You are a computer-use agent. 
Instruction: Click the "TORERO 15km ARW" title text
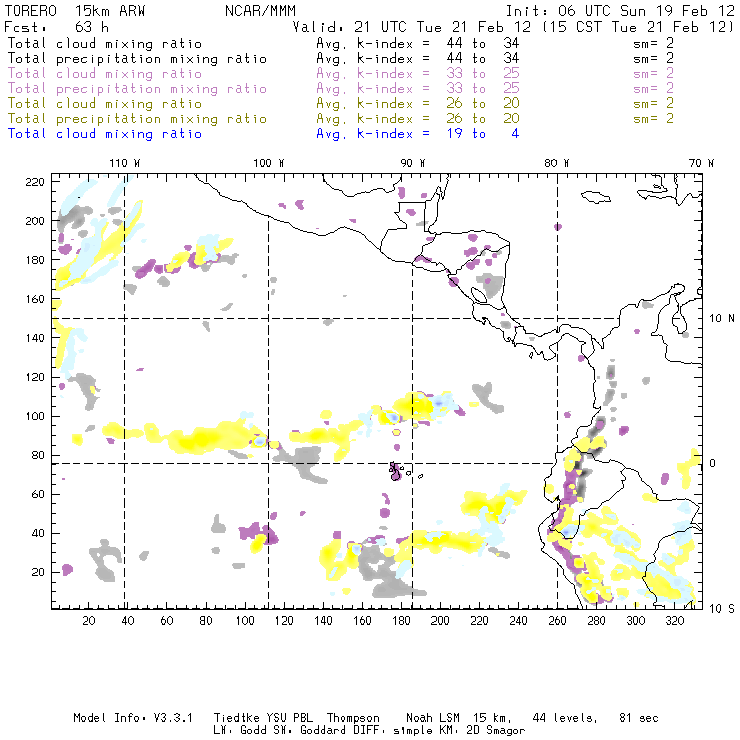(75, 11)
